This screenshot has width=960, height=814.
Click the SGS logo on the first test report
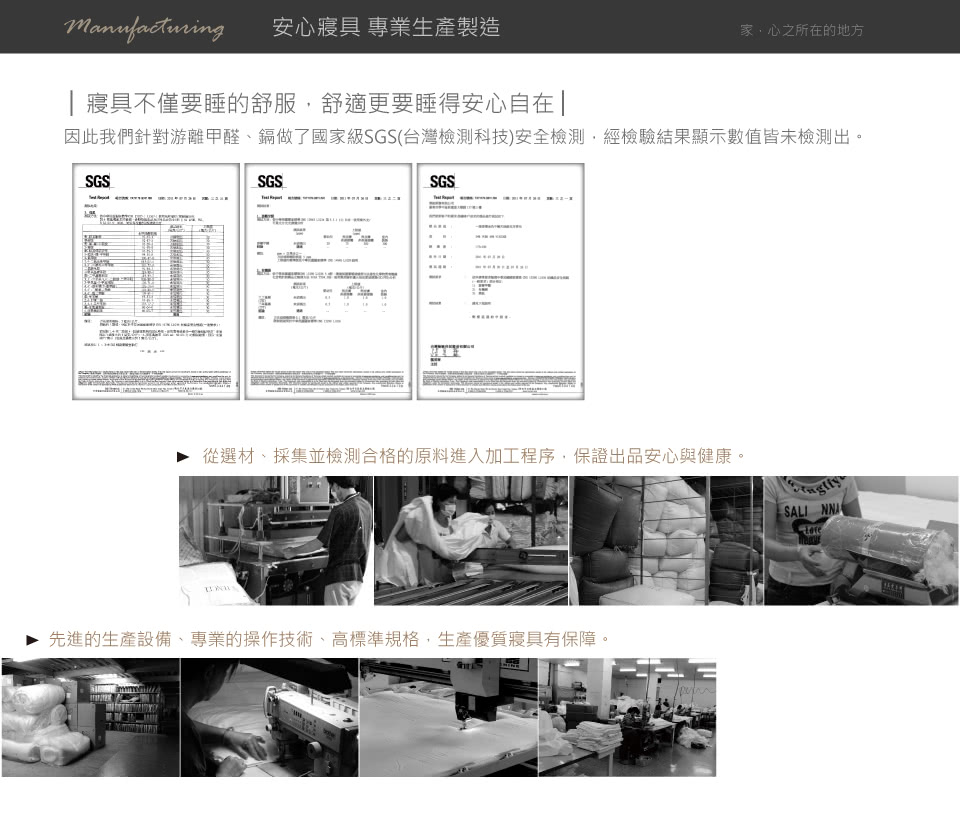pos(97,182)
